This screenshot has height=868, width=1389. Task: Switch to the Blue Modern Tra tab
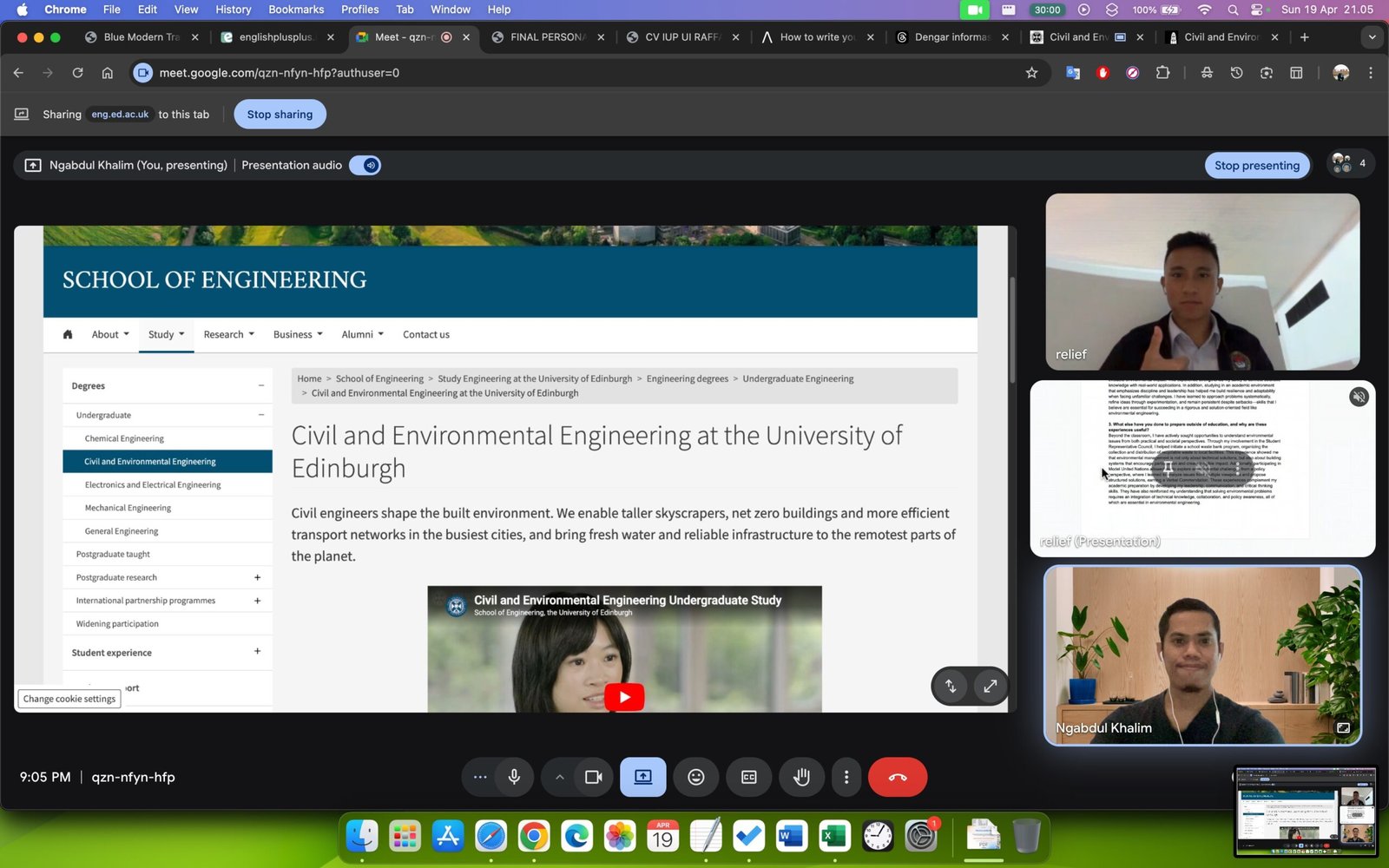click(142, 37)
